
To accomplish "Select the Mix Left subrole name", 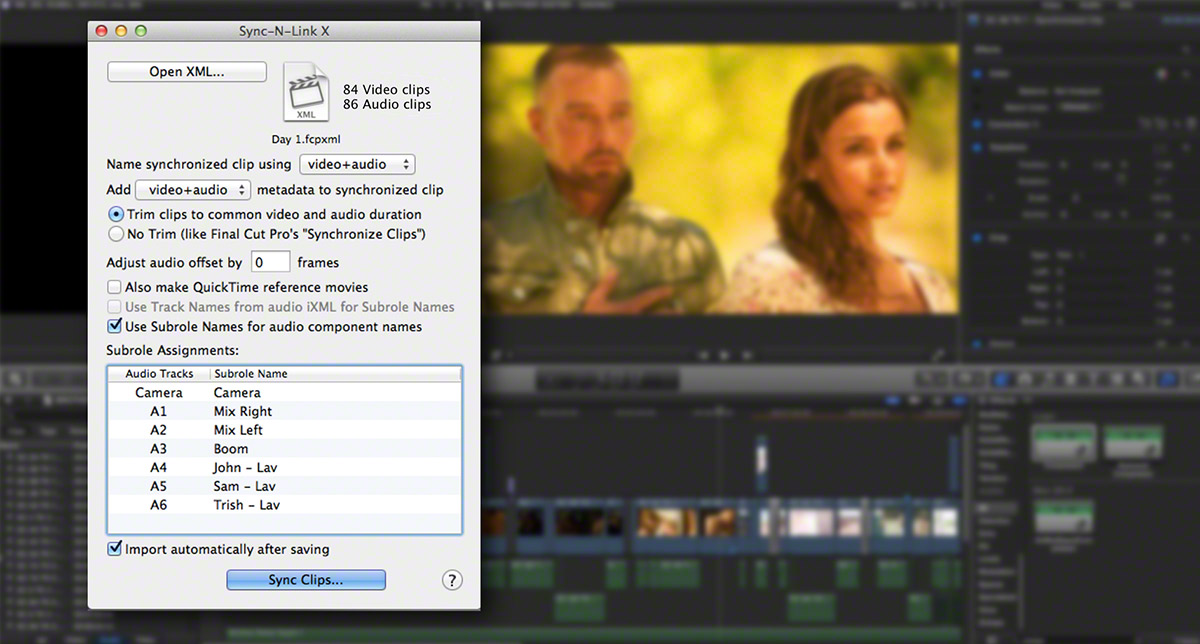I will [239, 430].
